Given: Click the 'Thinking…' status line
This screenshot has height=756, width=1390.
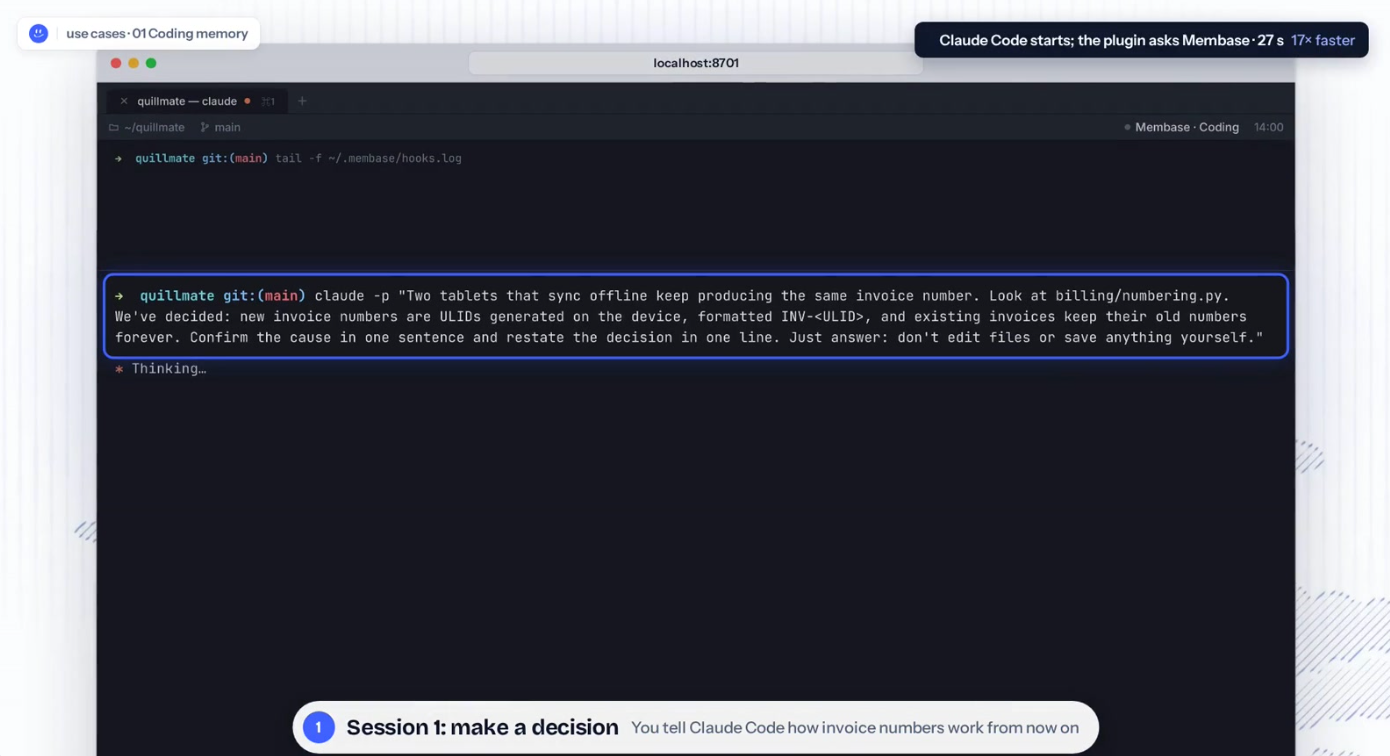Looking at the screenshot, I should point(169,369).
